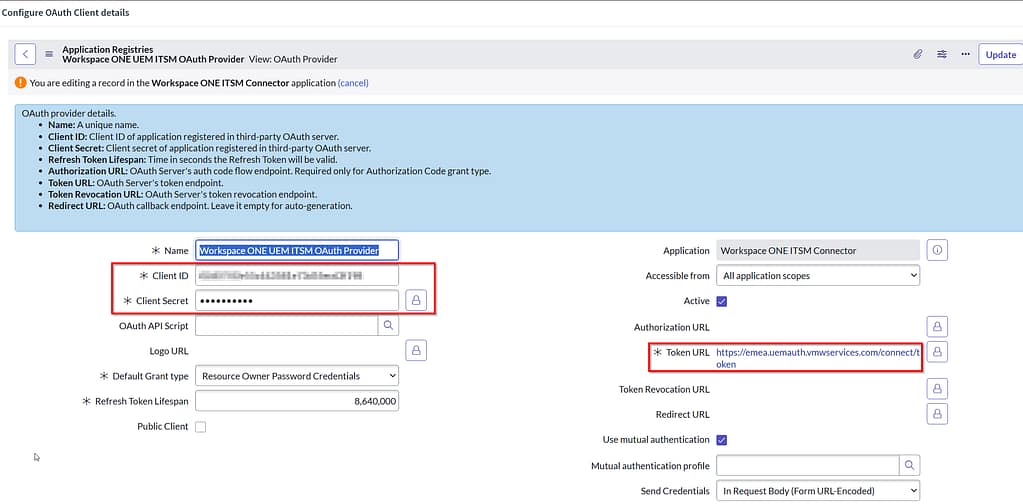Click the cancel link in the notice
Image resolution: width=1023 pixels, height=504 pixels.
coord(353,83)
